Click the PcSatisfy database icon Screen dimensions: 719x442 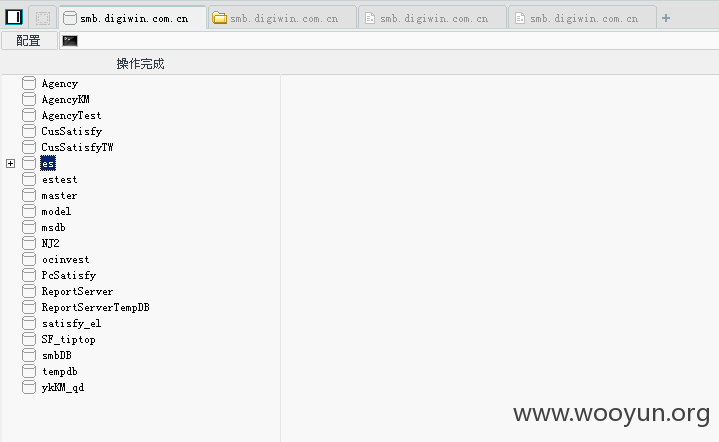(x=29, y=275)
